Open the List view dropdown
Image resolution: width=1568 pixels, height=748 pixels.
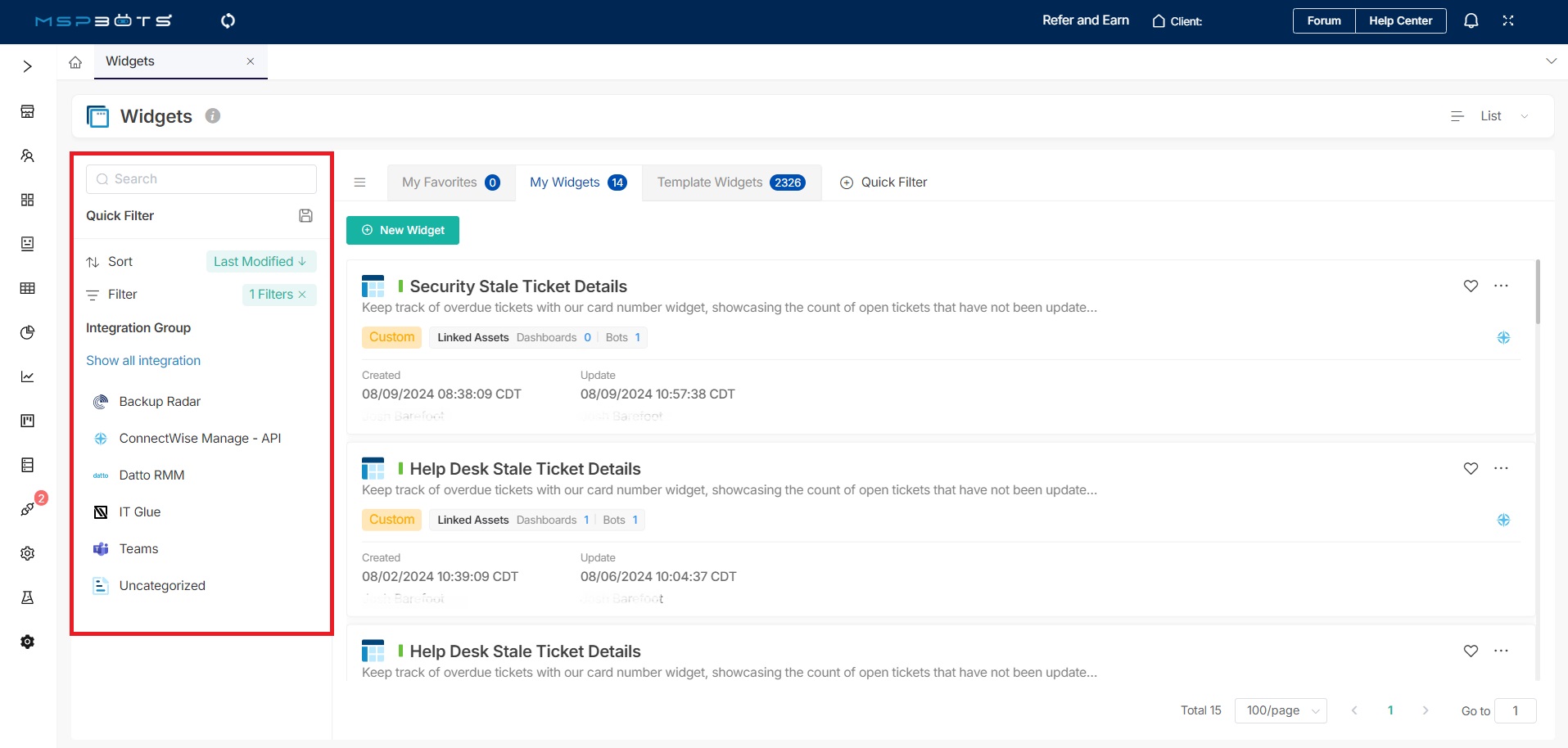click(1490, 116)
